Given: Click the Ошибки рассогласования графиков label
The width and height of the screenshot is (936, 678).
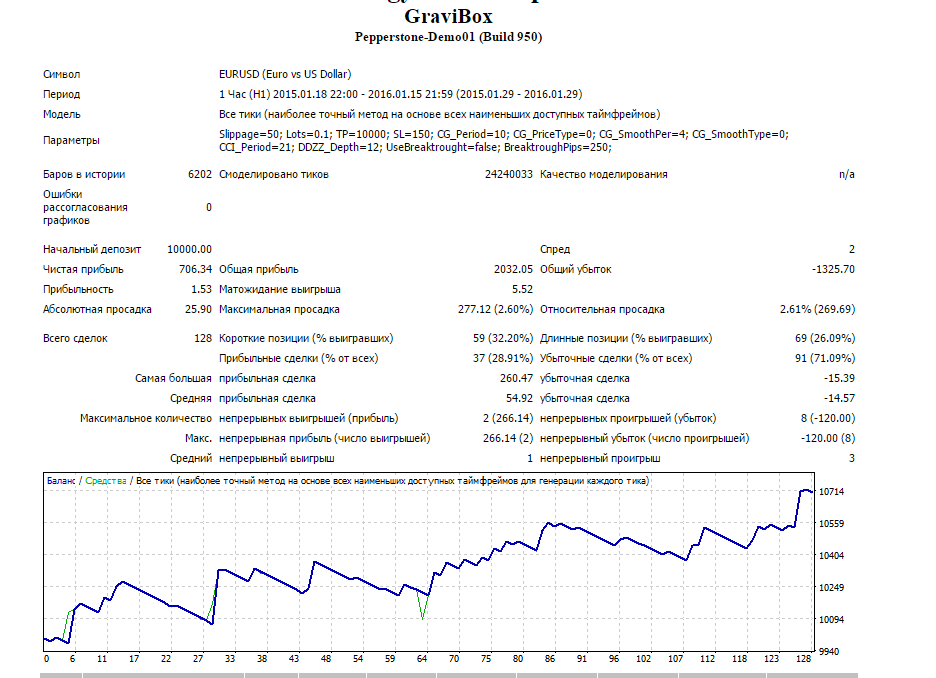Looking at the screenshot, I should pos(85,207).
